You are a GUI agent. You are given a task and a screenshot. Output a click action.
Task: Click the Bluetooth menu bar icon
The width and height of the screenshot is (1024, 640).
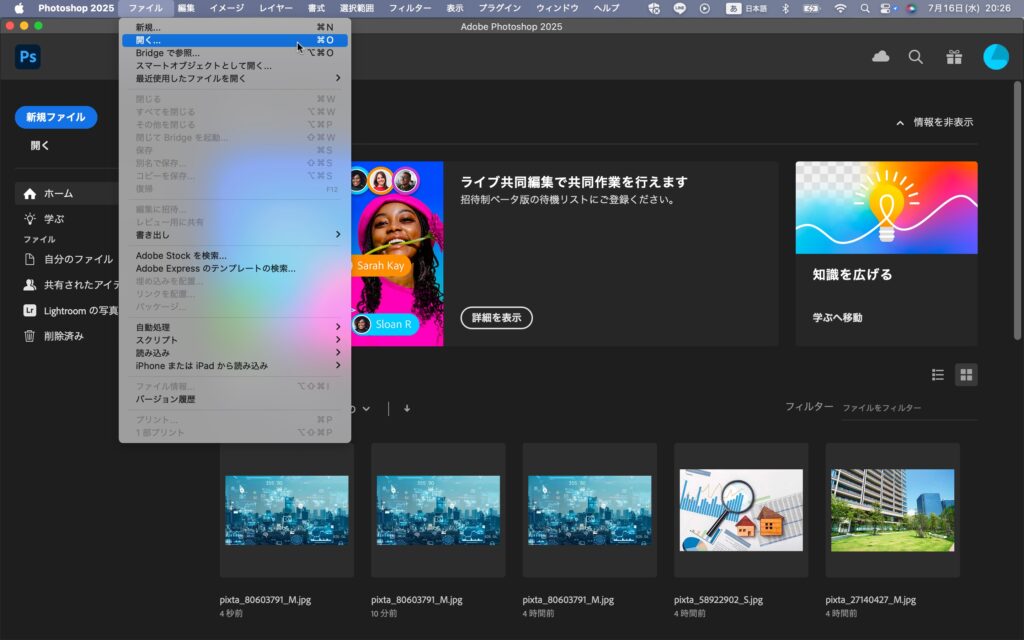[786, 8]
